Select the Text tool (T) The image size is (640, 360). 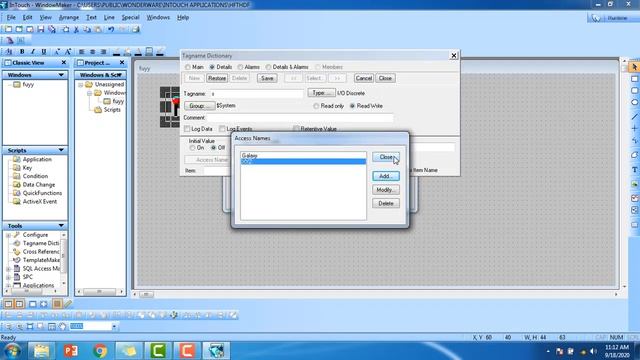pyautogui.click(x=634, y=170)
